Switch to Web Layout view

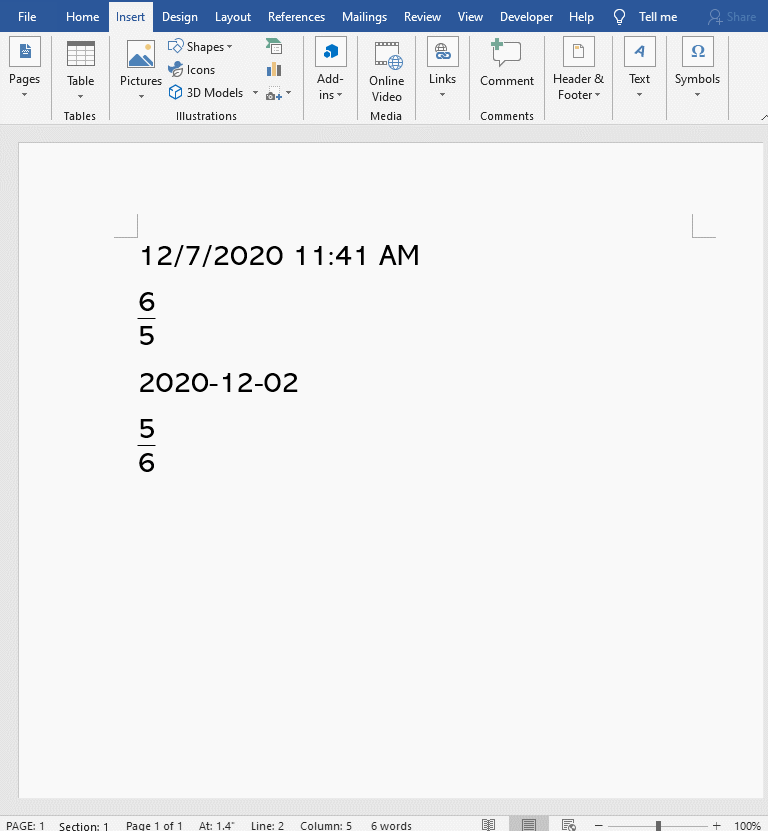pyautogui.click(x=569, y=824)
